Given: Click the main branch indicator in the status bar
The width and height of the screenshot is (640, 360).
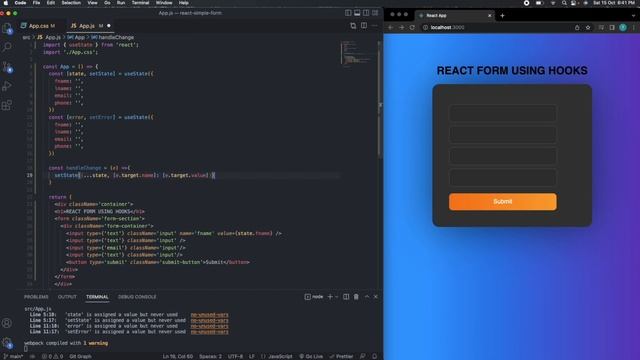Looking at the screenshot, I should (x=13, y=356).
